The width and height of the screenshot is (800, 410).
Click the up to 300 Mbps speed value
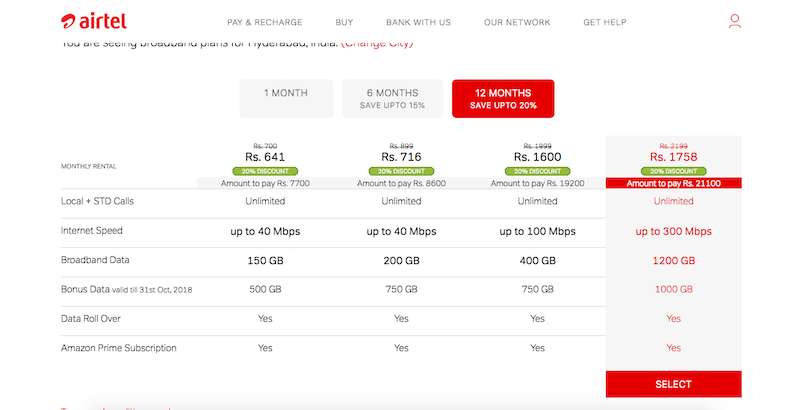673,232
